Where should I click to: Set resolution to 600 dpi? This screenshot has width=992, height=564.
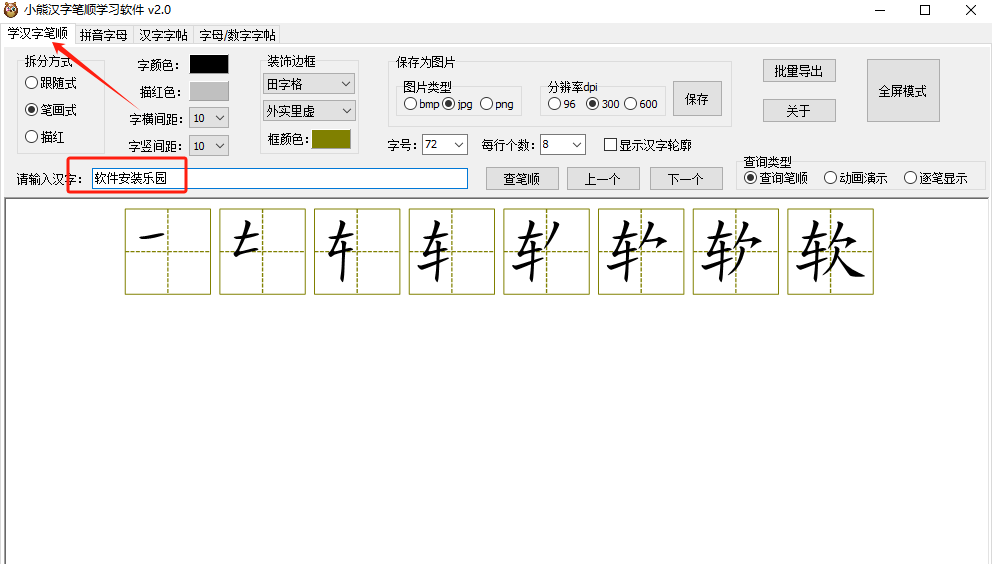click(630, 104)
